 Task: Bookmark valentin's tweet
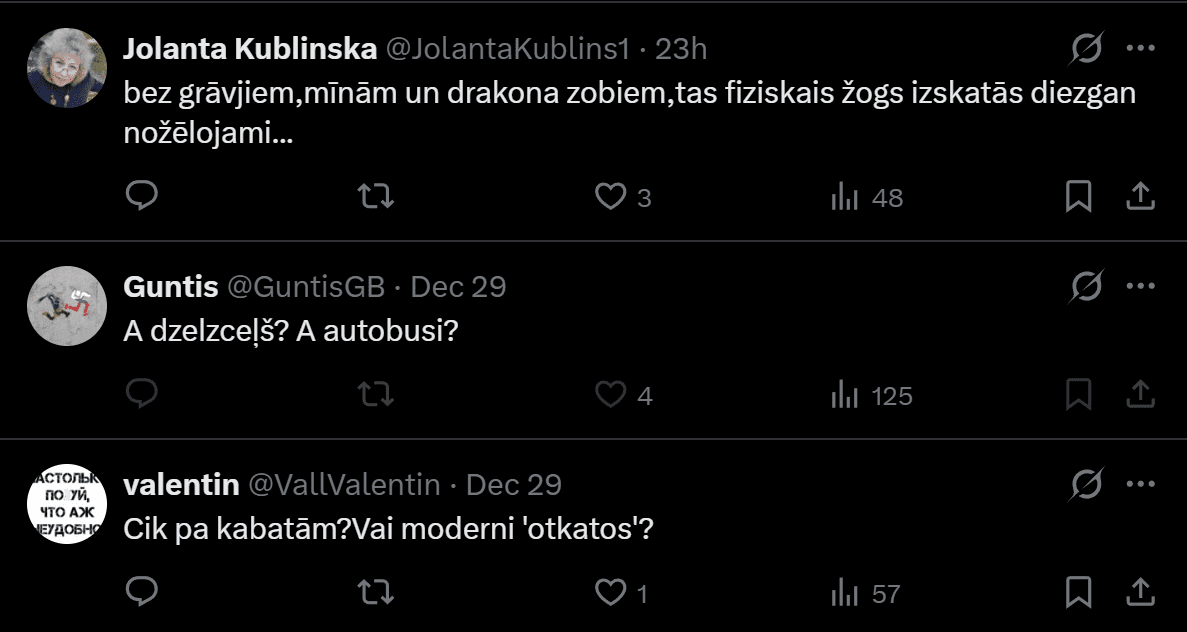click(1078, 593)
